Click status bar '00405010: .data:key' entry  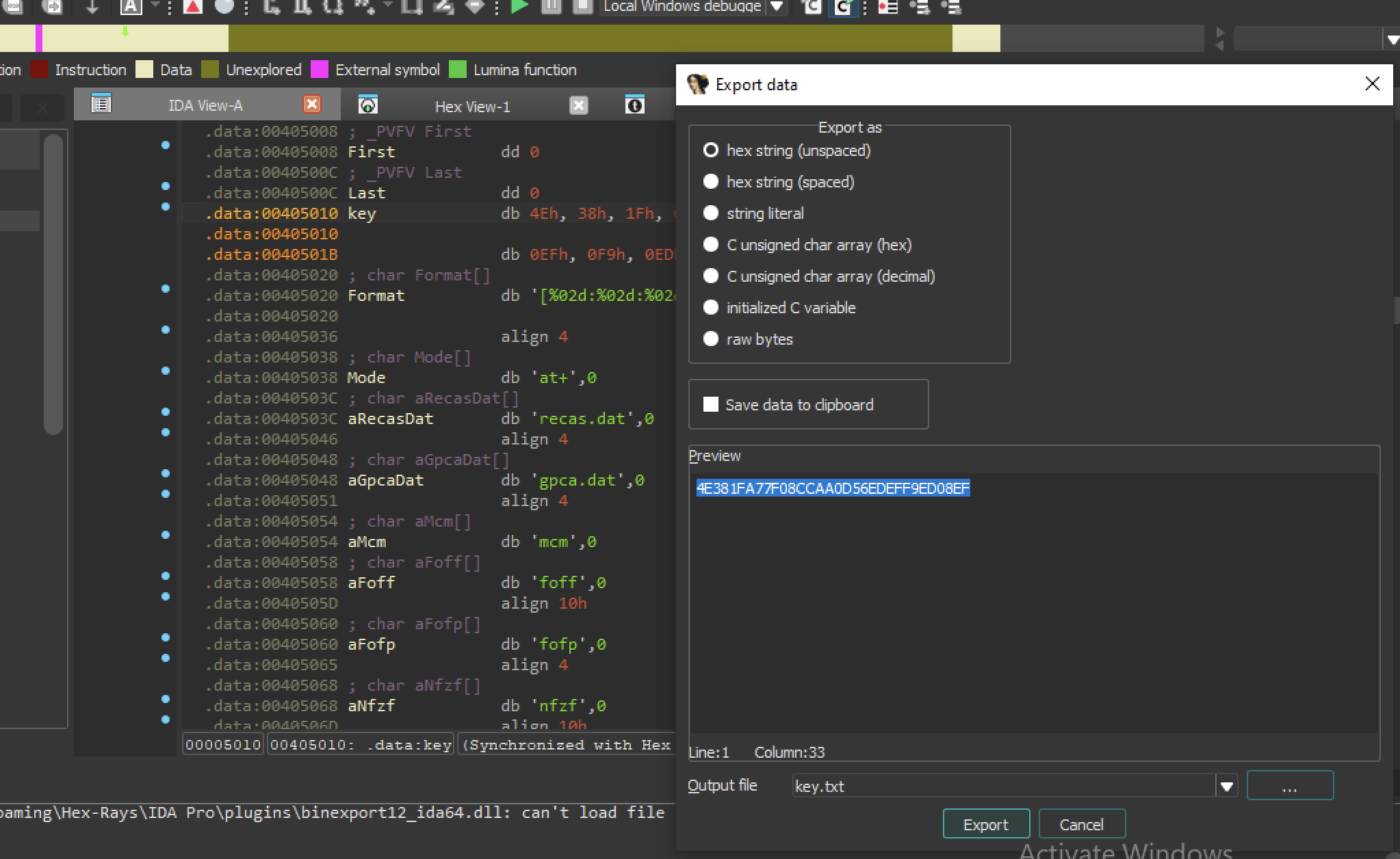pyautogui.click(x=361, y=745)
